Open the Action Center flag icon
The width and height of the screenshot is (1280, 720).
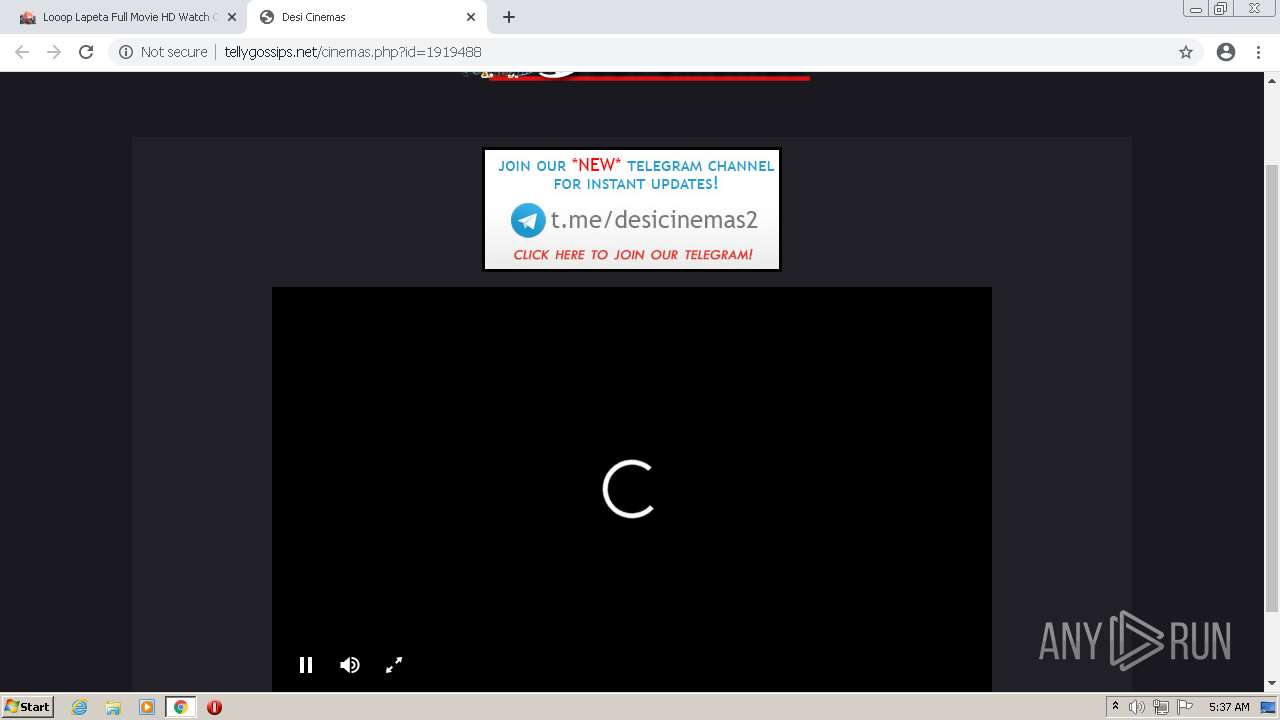pos(1185,707)
